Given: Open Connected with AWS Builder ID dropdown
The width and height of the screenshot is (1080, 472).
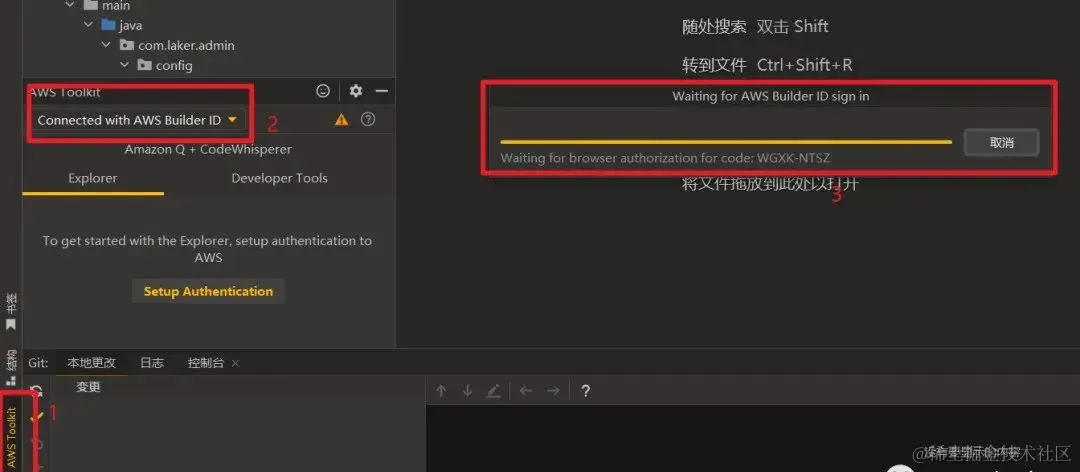Looking at the screenshot, I should [137, 120].
